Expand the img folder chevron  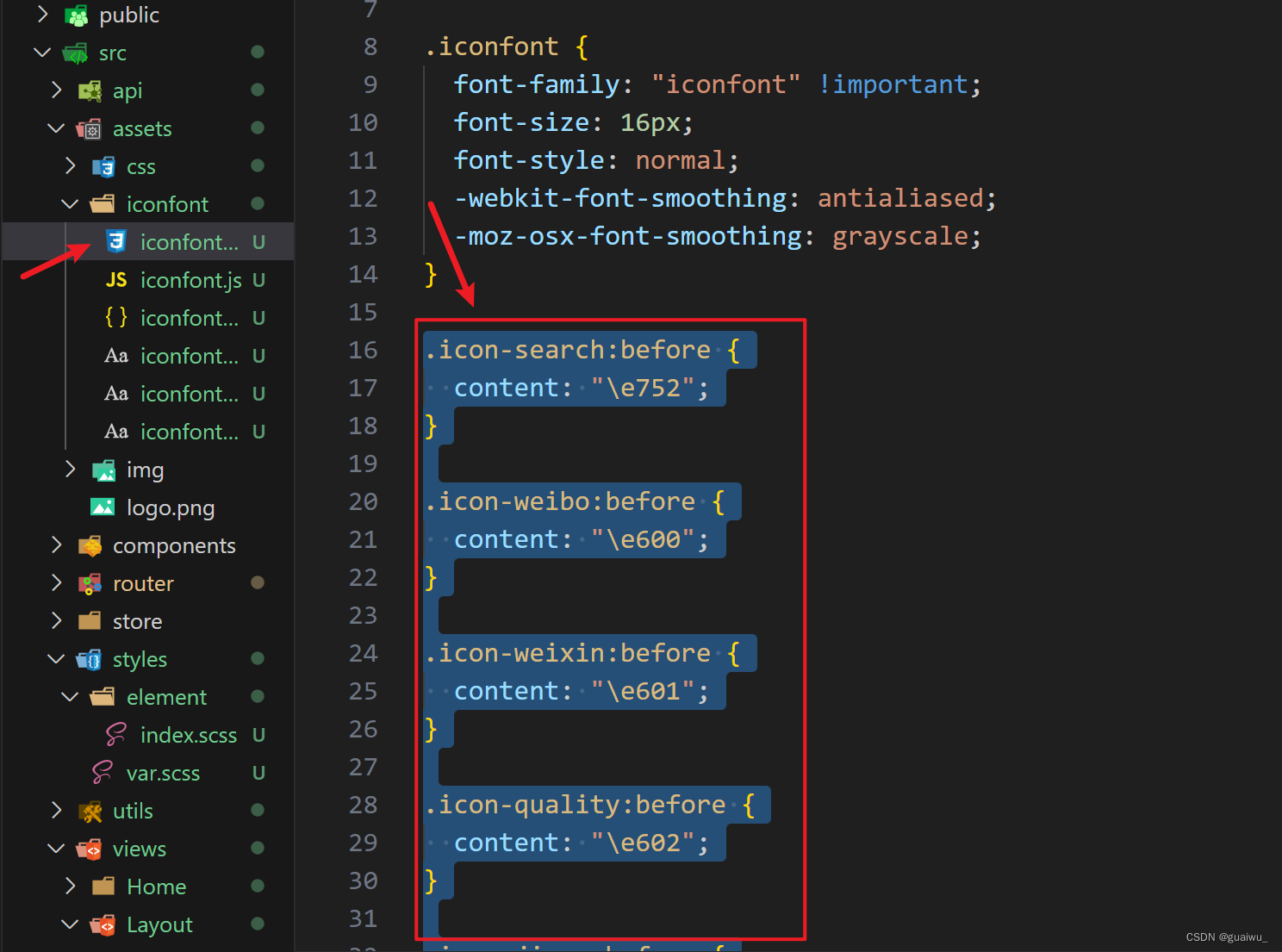[71, 470]
